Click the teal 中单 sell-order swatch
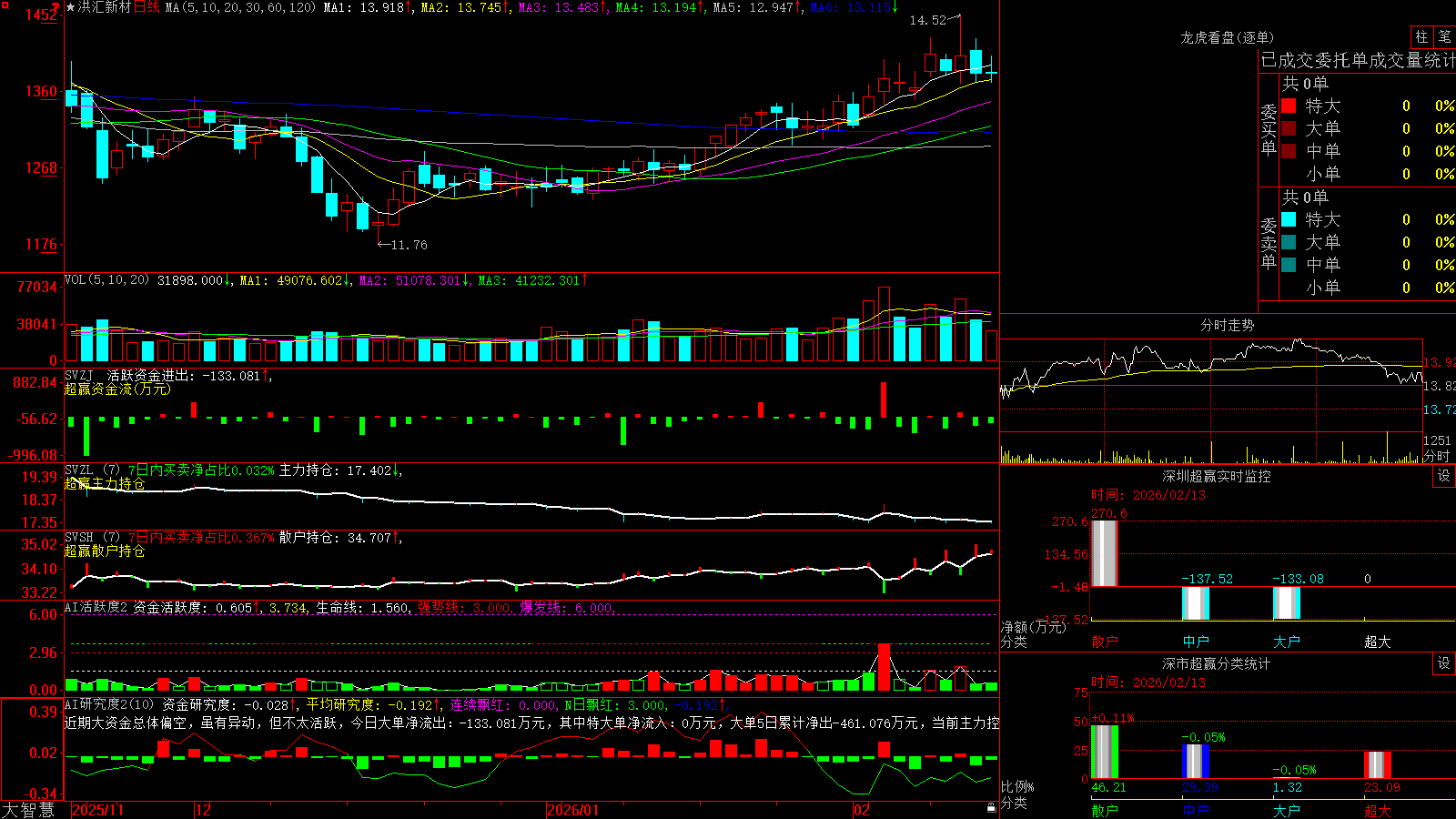This screenshot has height=819, width=1456. [1289, 265]
